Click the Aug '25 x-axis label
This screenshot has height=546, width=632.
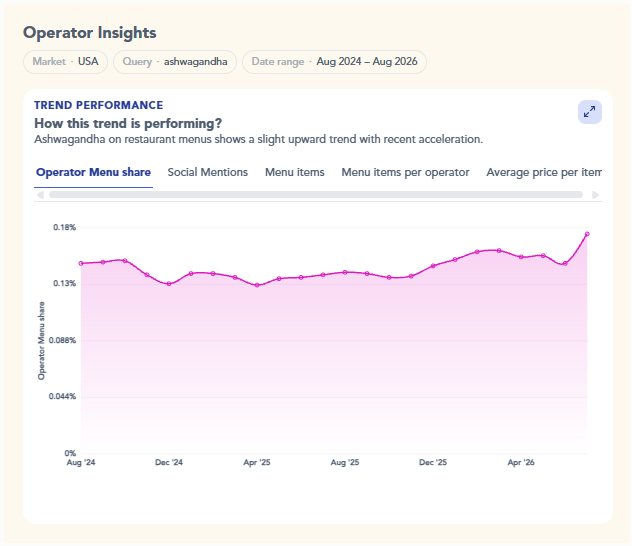coord(345,463)
